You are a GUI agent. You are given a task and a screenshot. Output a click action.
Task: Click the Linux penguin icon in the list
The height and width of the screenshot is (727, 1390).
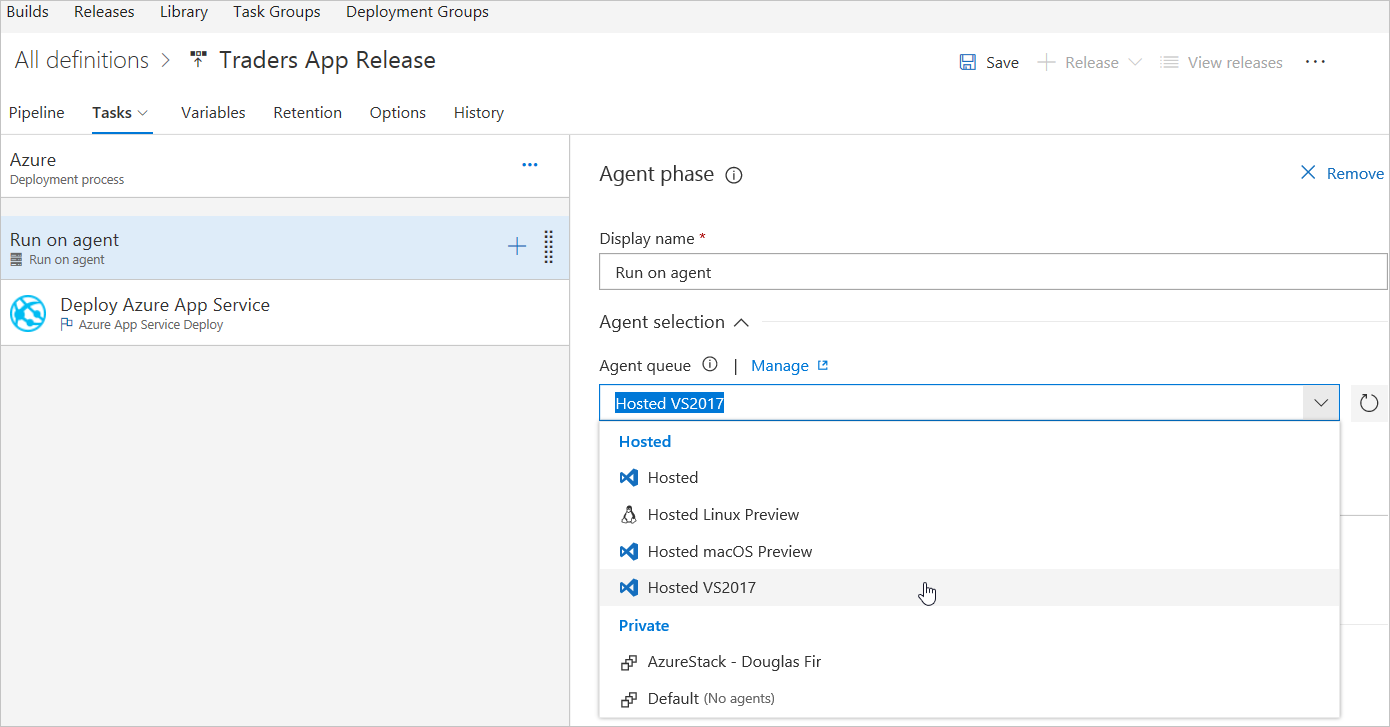[629, 514]
